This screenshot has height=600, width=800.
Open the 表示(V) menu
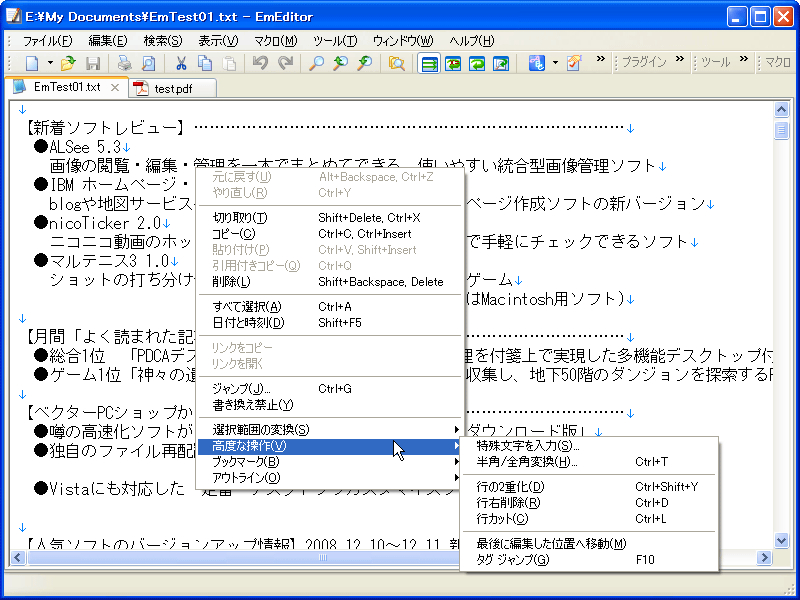pyautogui.click(x=218, y=41)
